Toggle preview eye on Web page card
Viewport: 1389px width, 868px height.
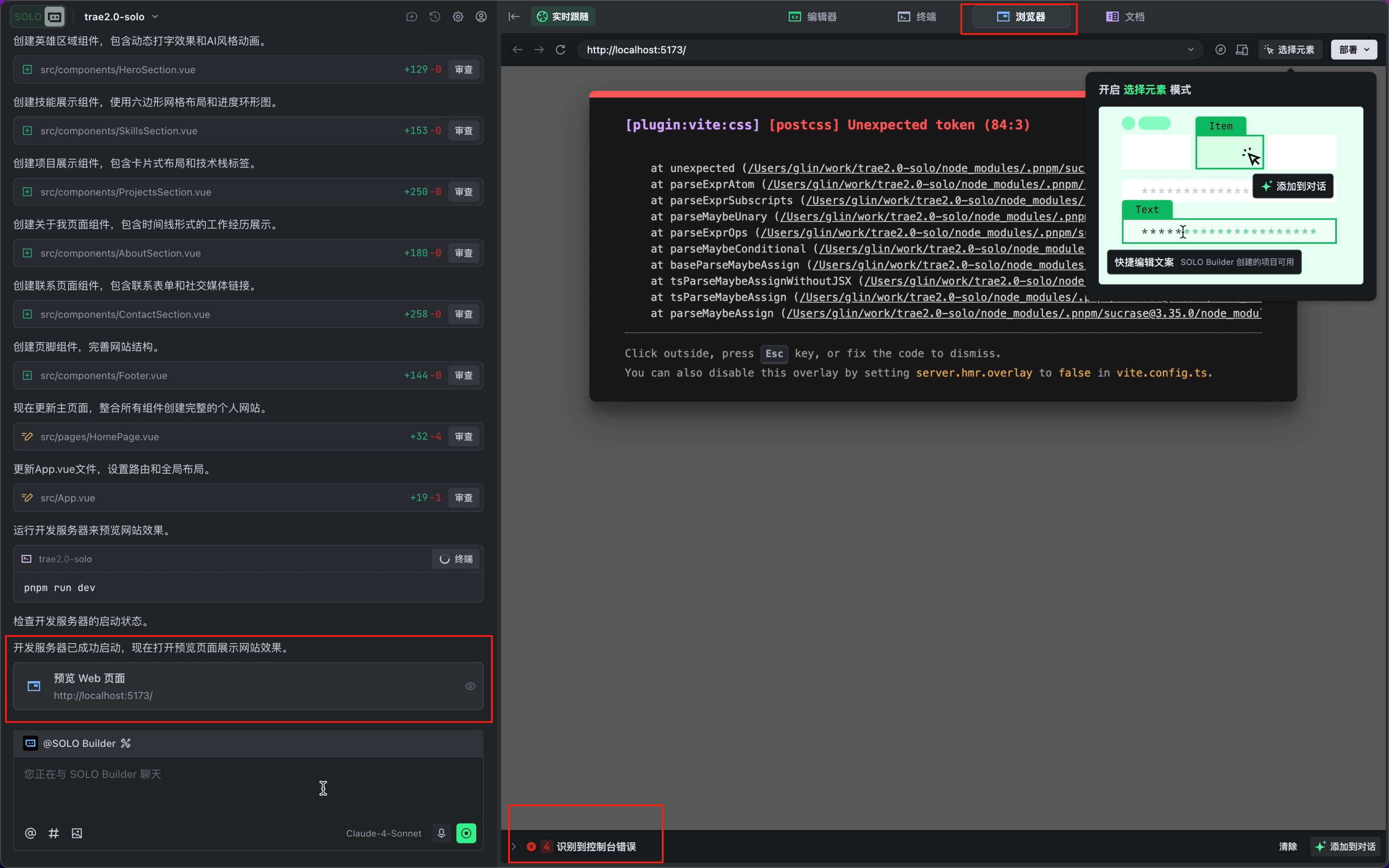coord(470,686)
